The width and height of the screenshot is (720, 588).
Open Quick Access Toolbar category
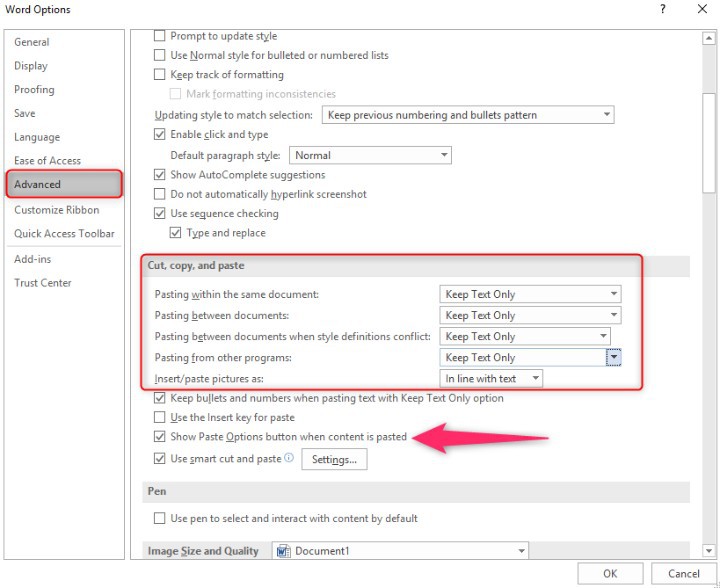pos(64,234)
